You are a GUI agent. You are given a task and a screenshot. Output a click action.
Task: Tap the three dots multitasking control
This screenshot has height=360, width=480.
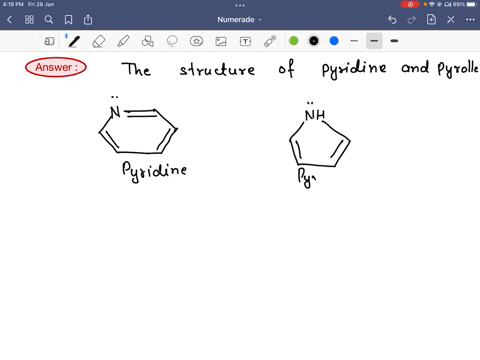pyautogui.click(x=240, y=5)
